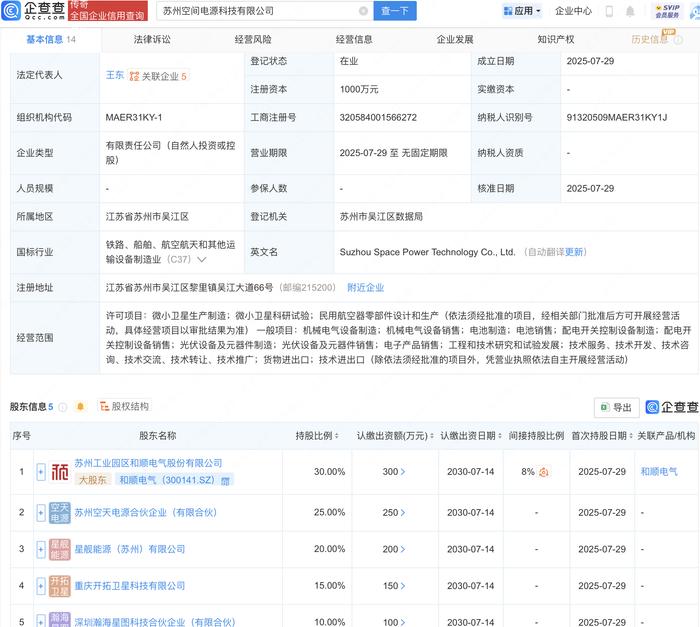Expand row for 深圳瀚海星图科技合伙企业
Viewport: 700px width, 627px height.
coord(41,621)
